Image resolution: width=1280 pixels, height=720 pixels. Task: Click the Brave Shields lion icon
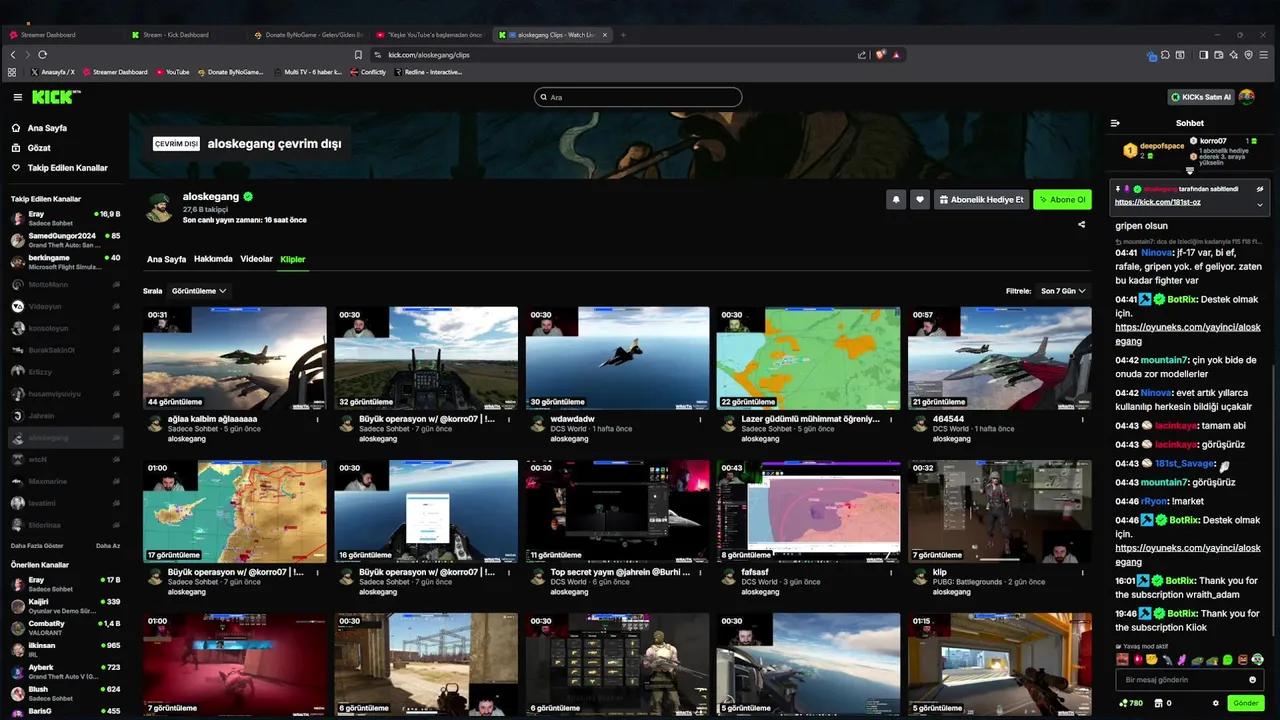[x=880, y=55]
